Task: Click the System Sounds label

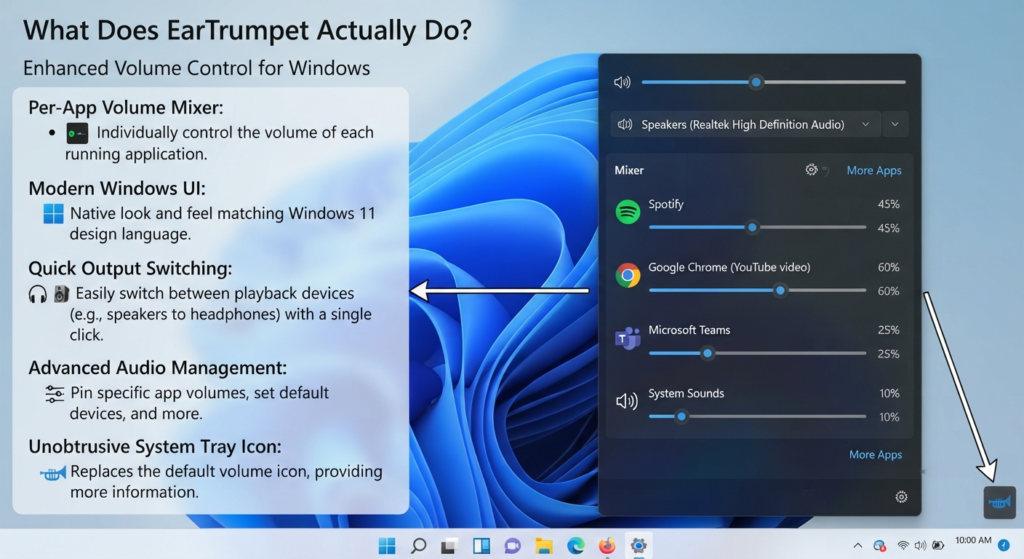Action: pyautogui.click(x=686, y=393)
